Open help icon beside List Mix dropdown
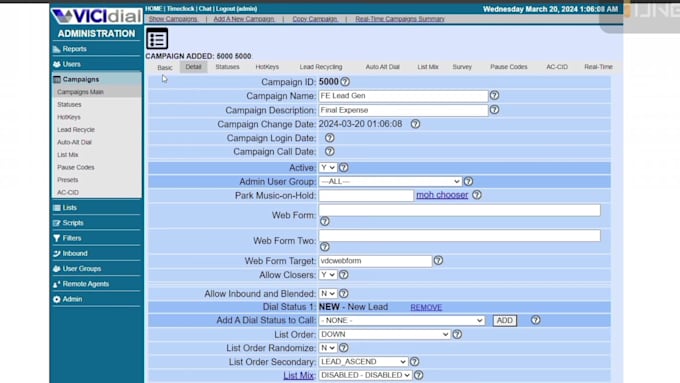 coord(418,375)
